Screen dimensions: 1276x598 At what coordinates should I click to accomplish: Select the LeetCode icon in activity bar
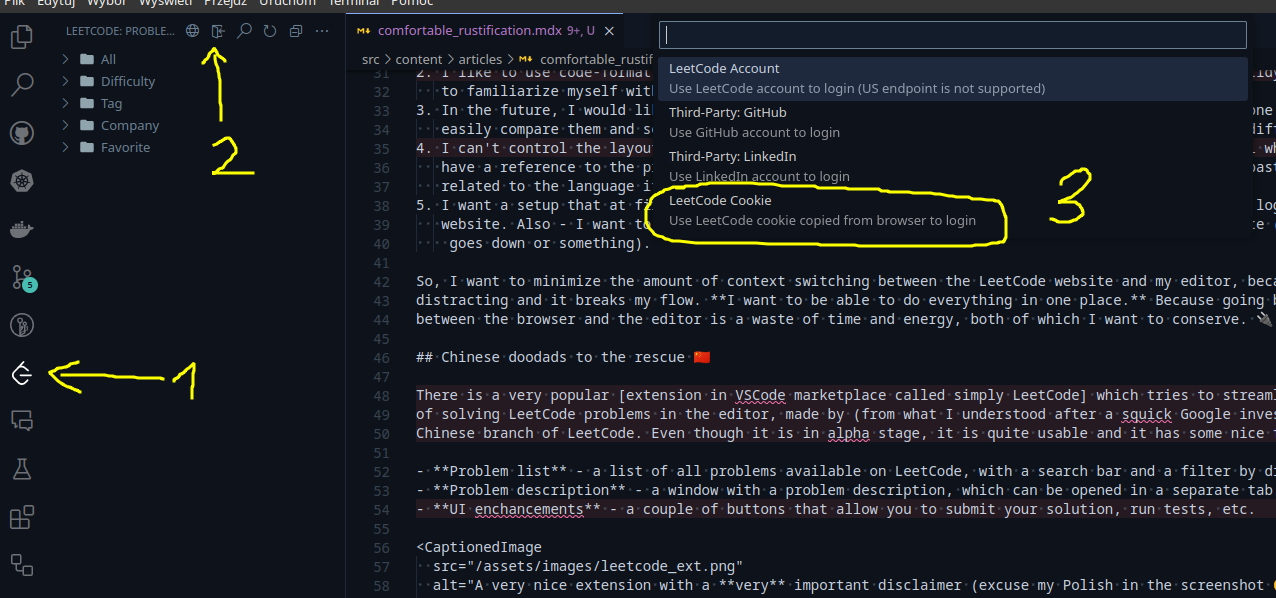coord(22,375)
